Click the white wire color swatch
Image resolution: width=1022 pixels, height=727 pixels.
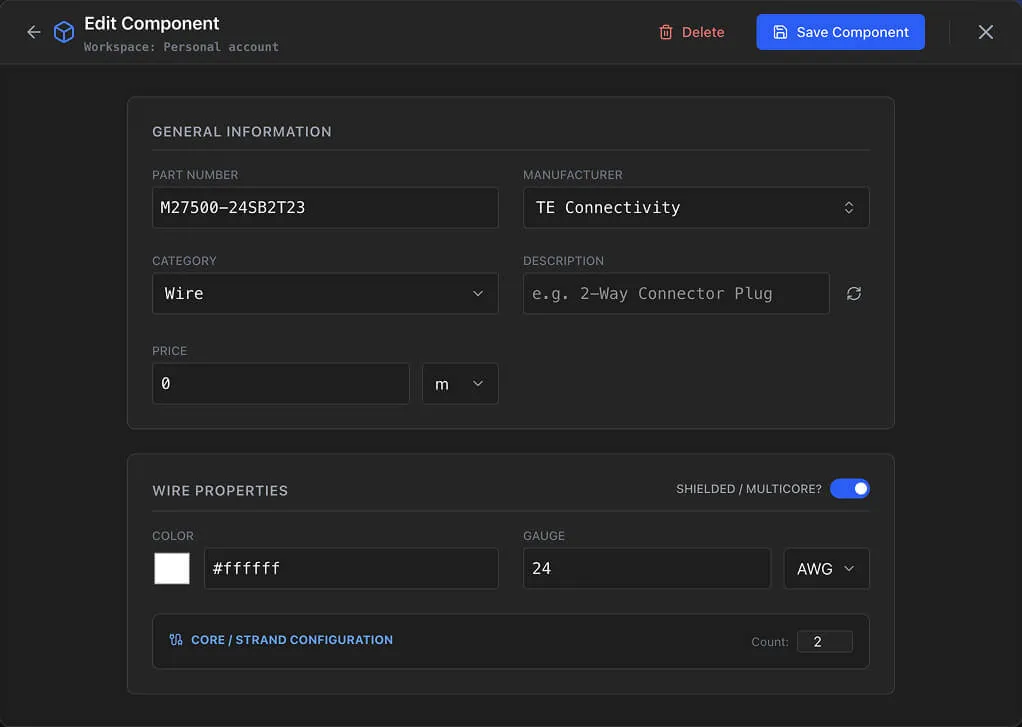172,568
